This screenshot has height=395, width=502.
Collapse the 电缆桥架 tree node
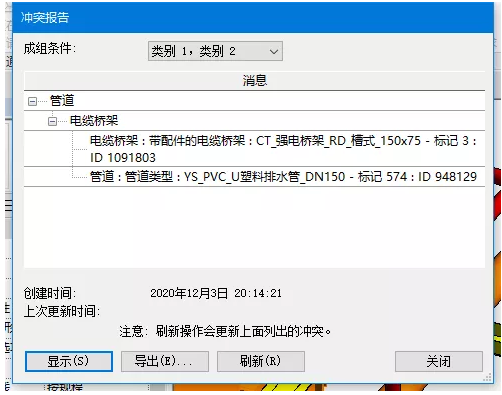[52, 121]
